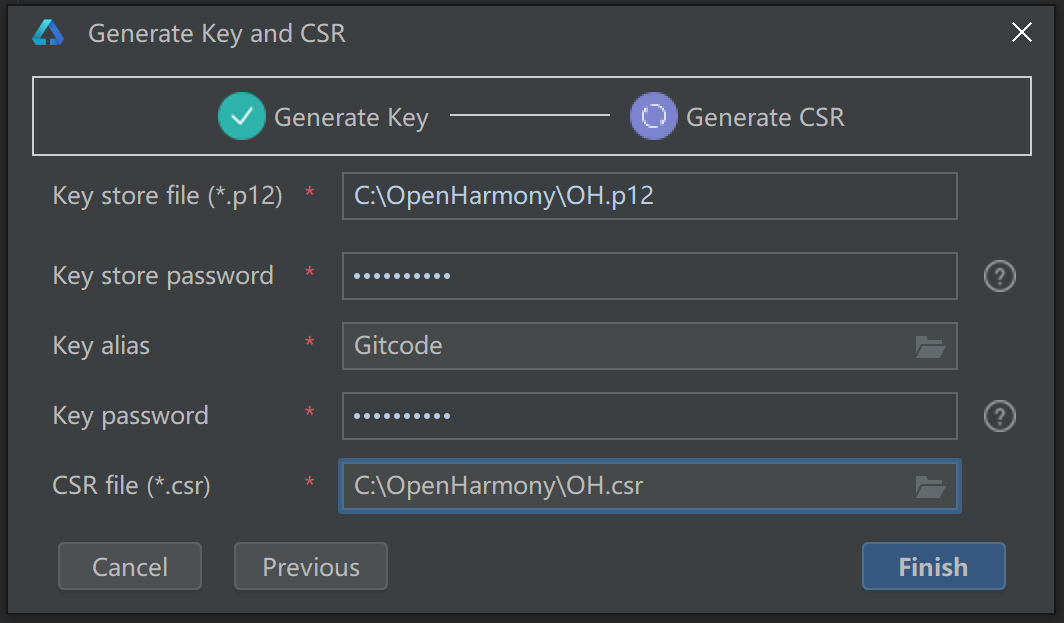The image size is (1064, 623).
Task: Click the DevEco Studio logo icon
Action: pos(48,33)
